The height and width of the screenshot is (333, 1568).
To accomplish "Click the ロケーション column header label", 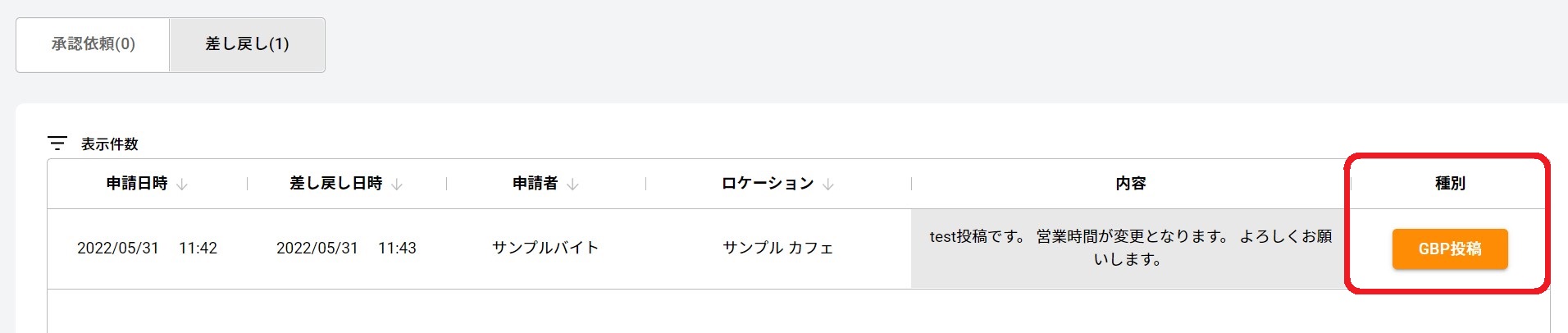I will point(768,184).
